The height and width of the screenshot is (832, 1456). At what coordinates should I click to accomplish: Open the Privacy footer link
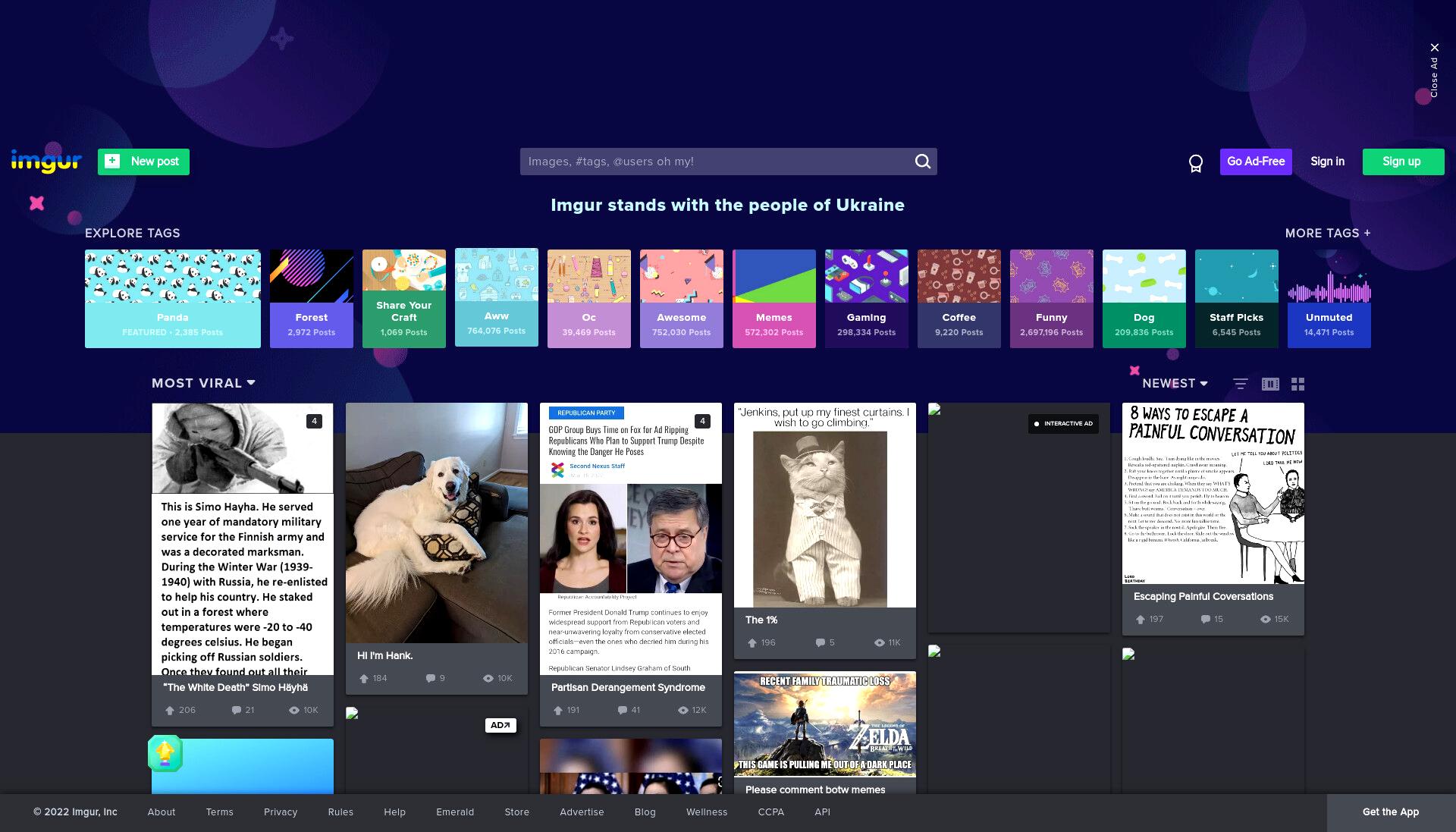pos(281,812)
